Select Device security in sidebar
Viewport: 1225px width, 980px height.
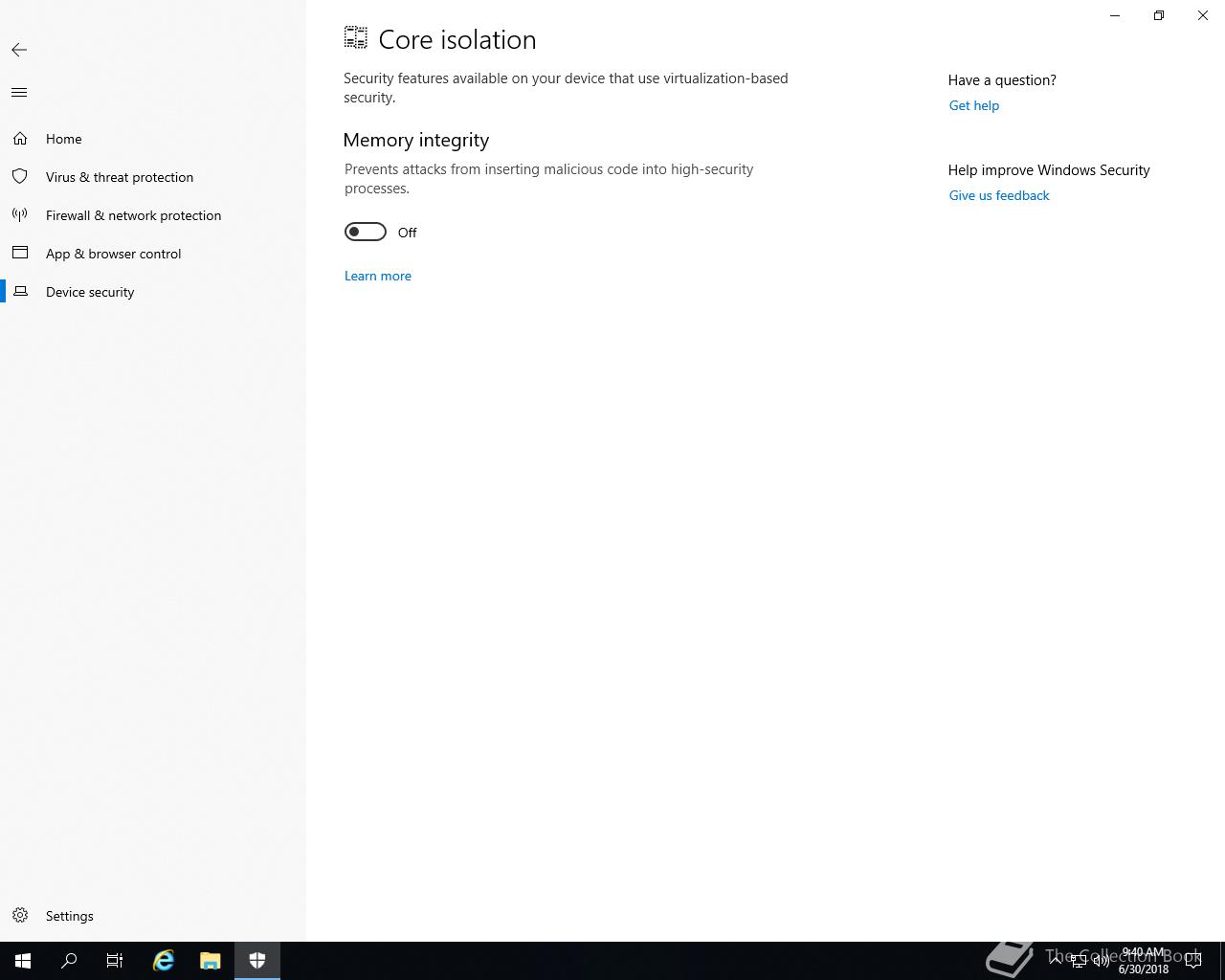pos(153,292)
